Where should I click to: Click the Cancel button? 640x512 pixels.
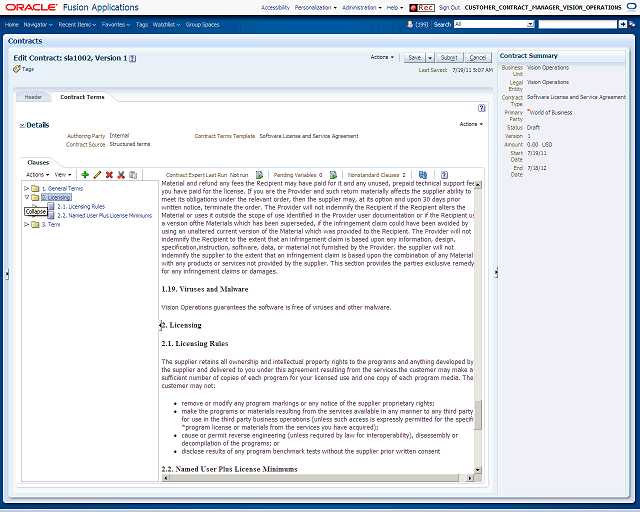[x=478, y=58]
